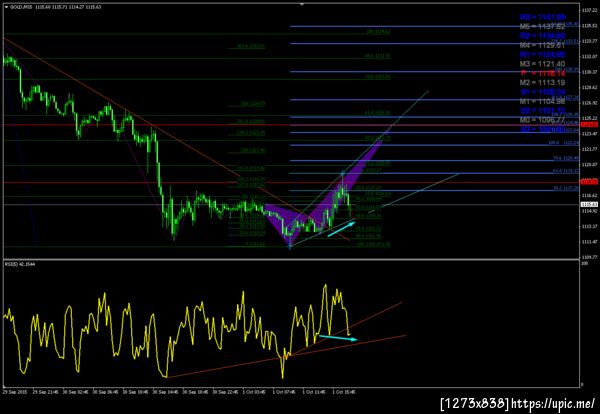Click the chart shift triangle marker at top

pyautogui.click(x=302, y=4)
